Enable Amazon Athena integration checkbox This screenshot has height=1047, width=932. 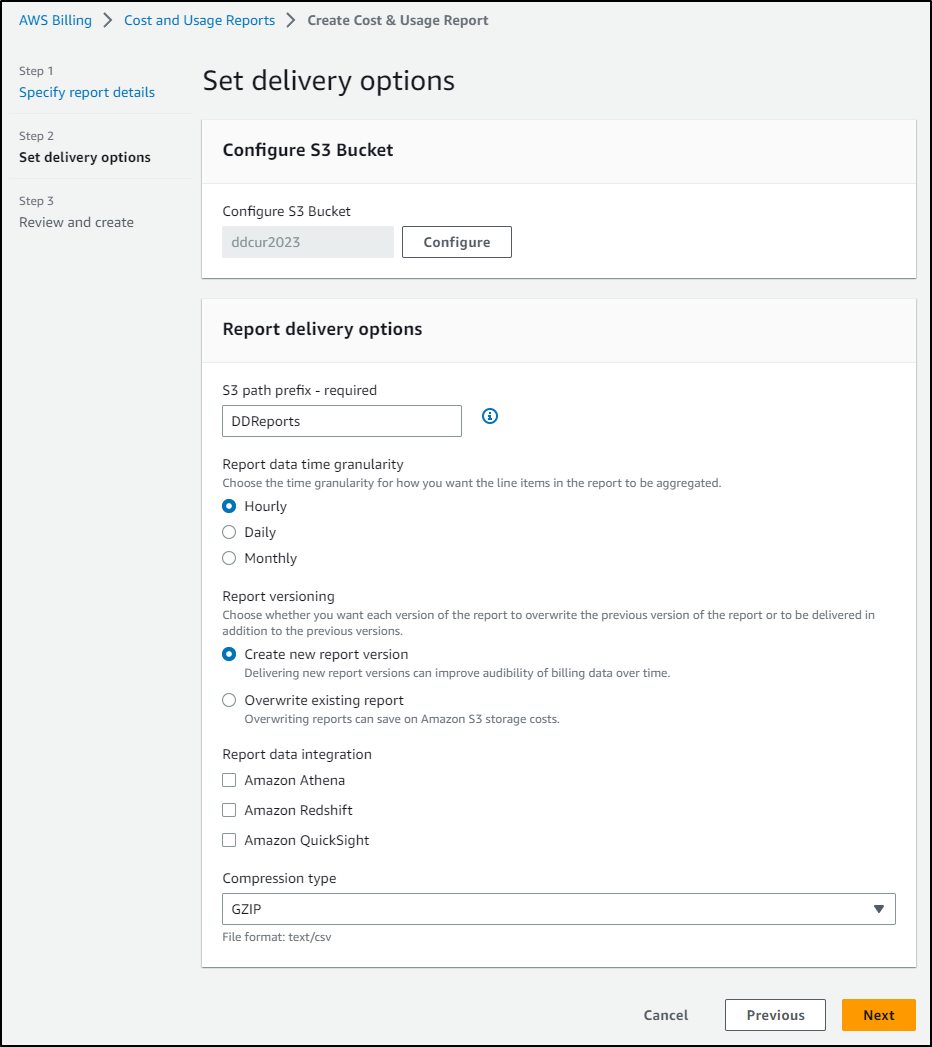coord(229,780)
